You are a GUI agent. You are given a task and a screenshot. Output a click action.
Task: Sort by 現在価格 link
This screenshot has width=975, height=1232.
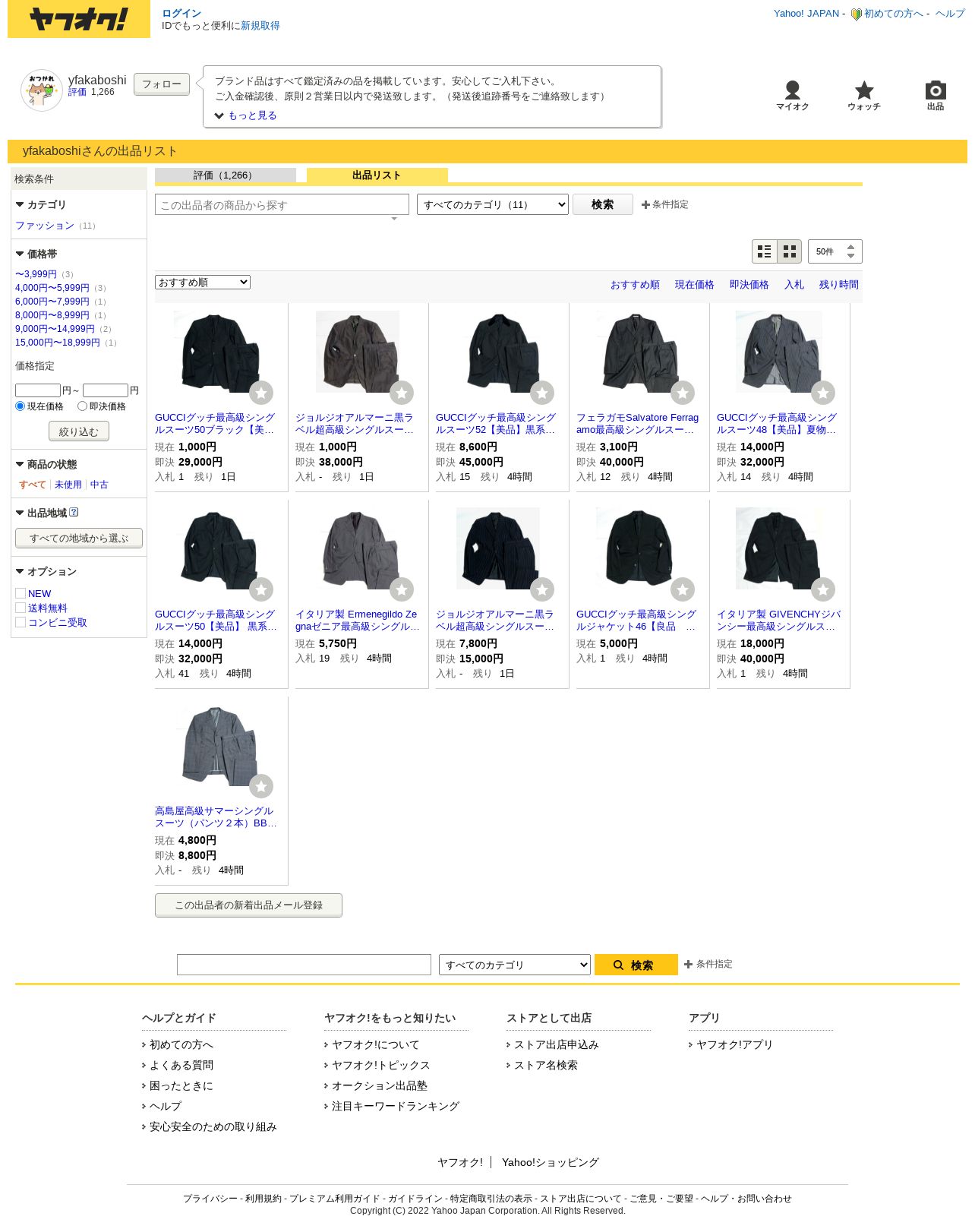[695, 285]
